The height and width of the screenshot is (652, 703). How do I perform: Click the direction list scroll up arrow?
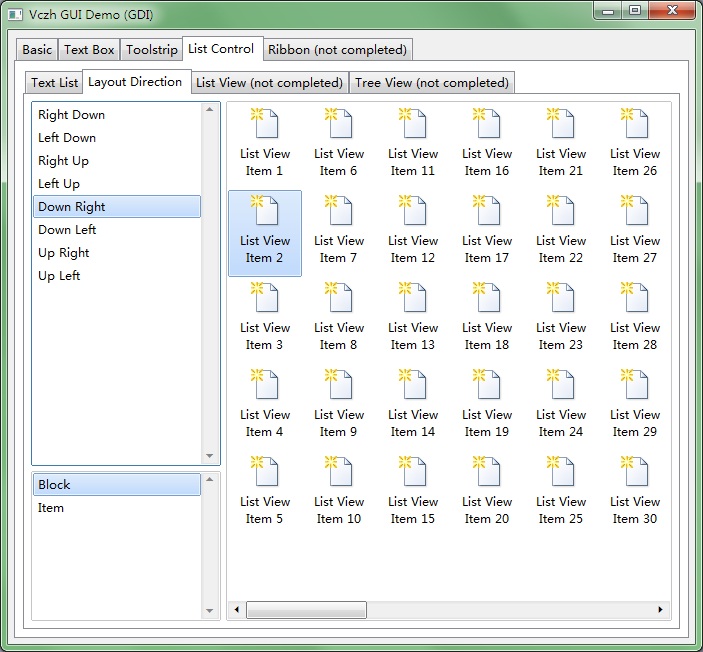(x=209, y=109)
